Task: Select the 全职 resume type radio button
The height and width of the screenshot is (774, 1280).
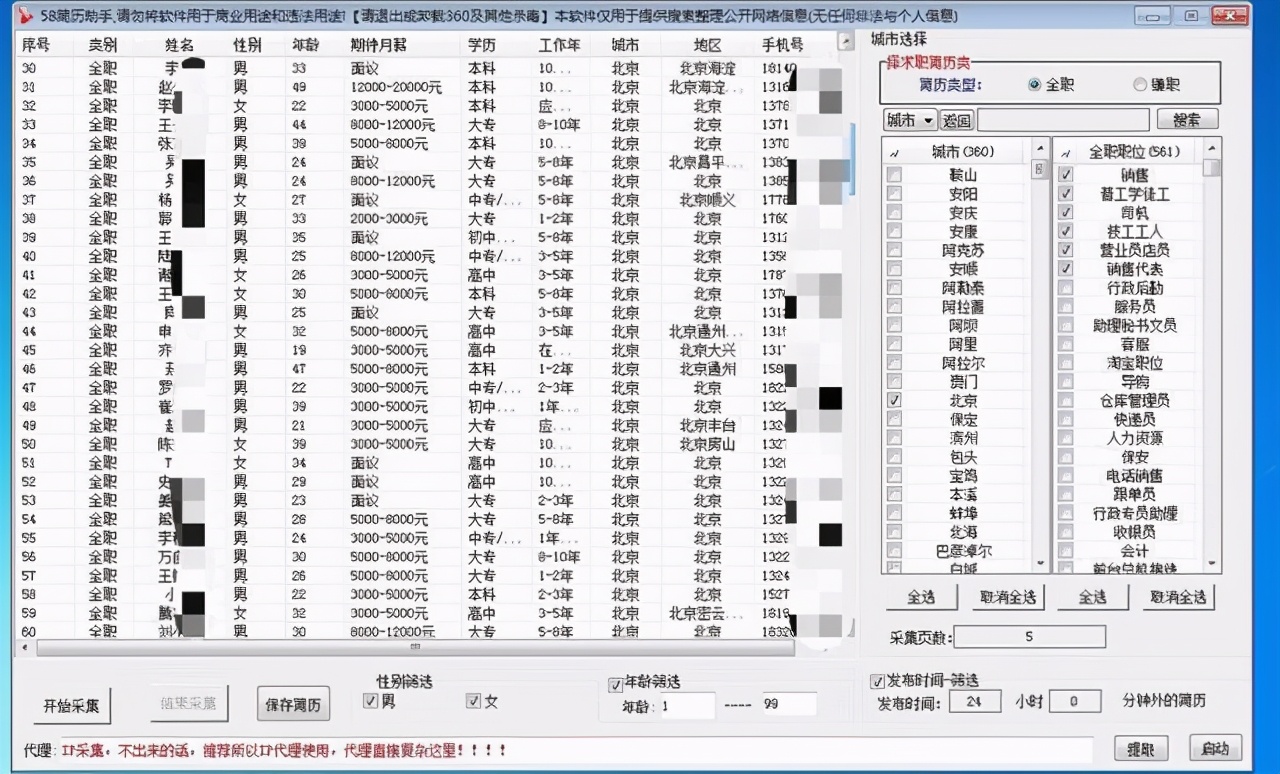Action: pyautogui.click(x=1034, y=85)
